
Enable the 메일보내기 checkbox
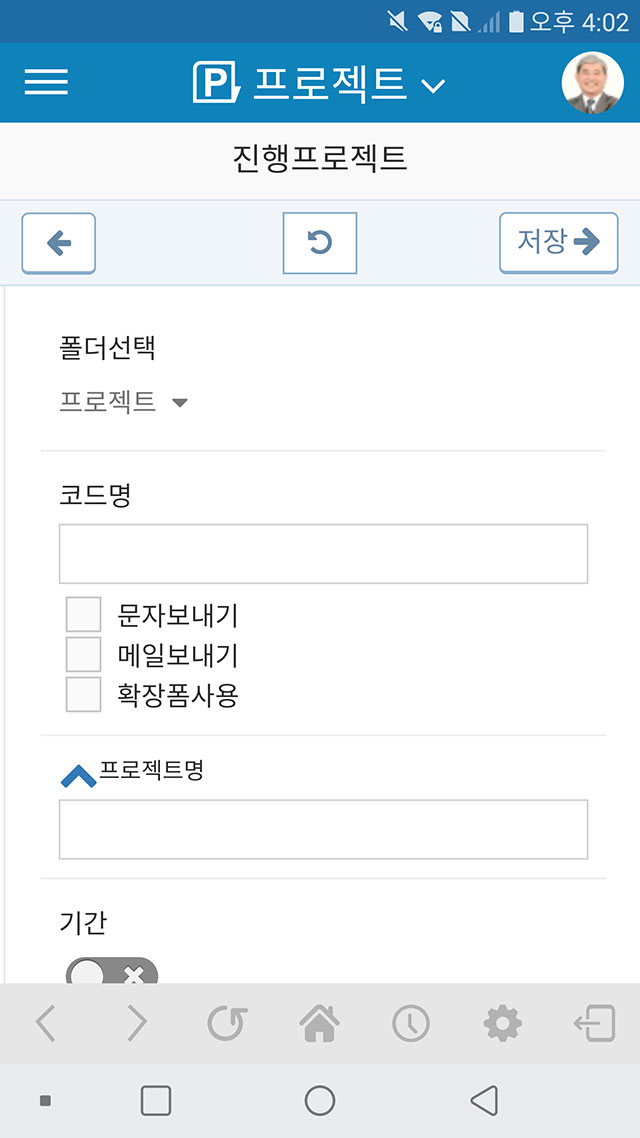pos(83,655)
